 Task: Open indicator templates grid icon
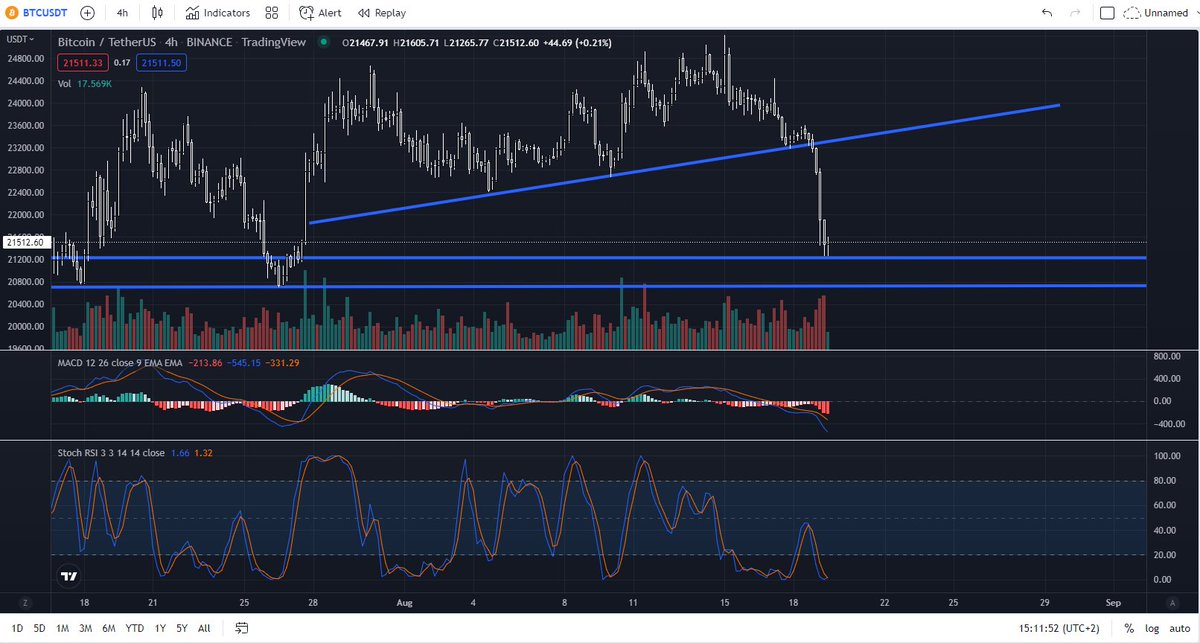(272, 13)
